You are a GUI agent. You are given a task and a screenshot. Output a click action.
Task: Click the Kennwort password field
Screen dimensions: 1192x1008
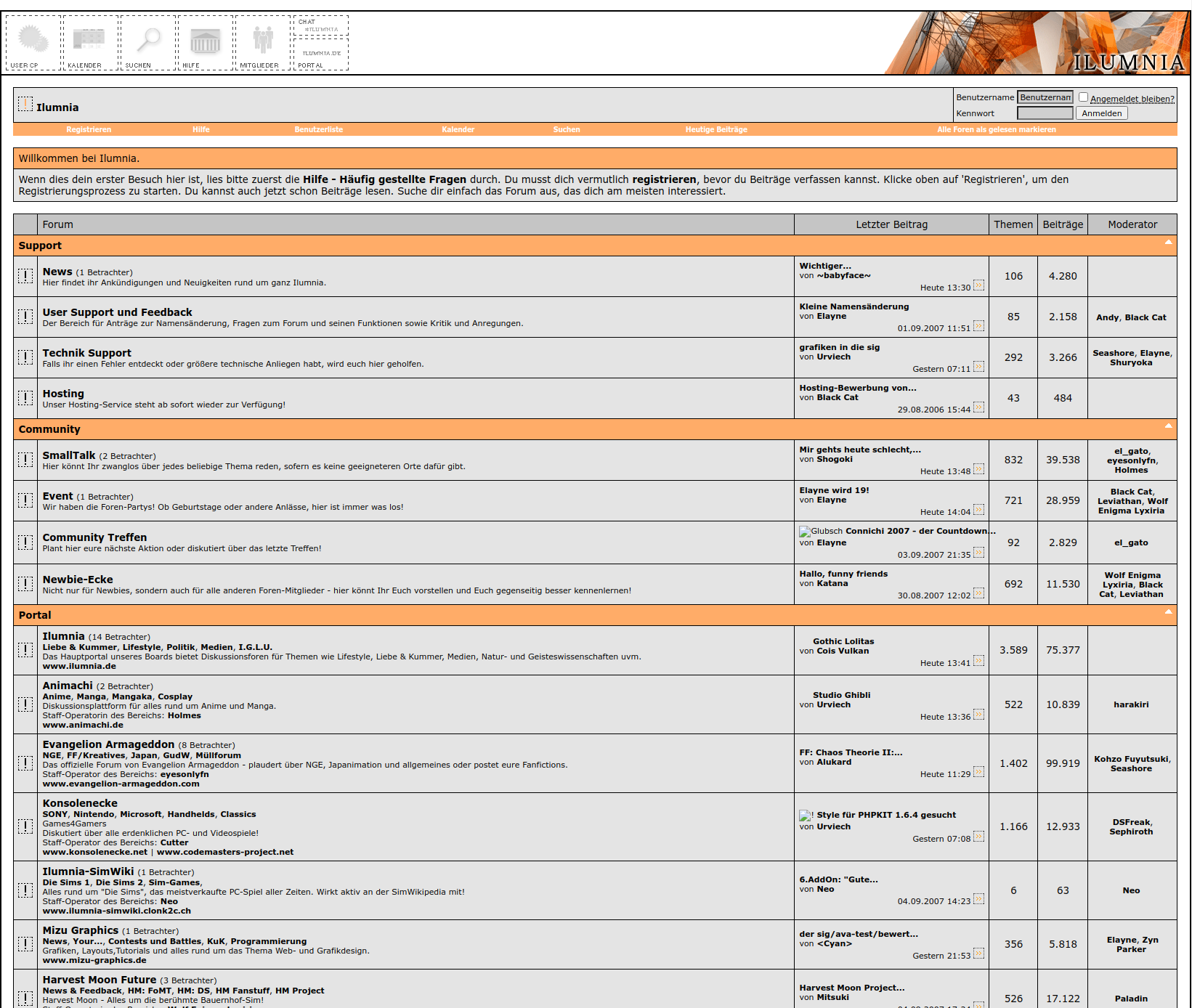pyautogui.click(x=1045, y=113)
